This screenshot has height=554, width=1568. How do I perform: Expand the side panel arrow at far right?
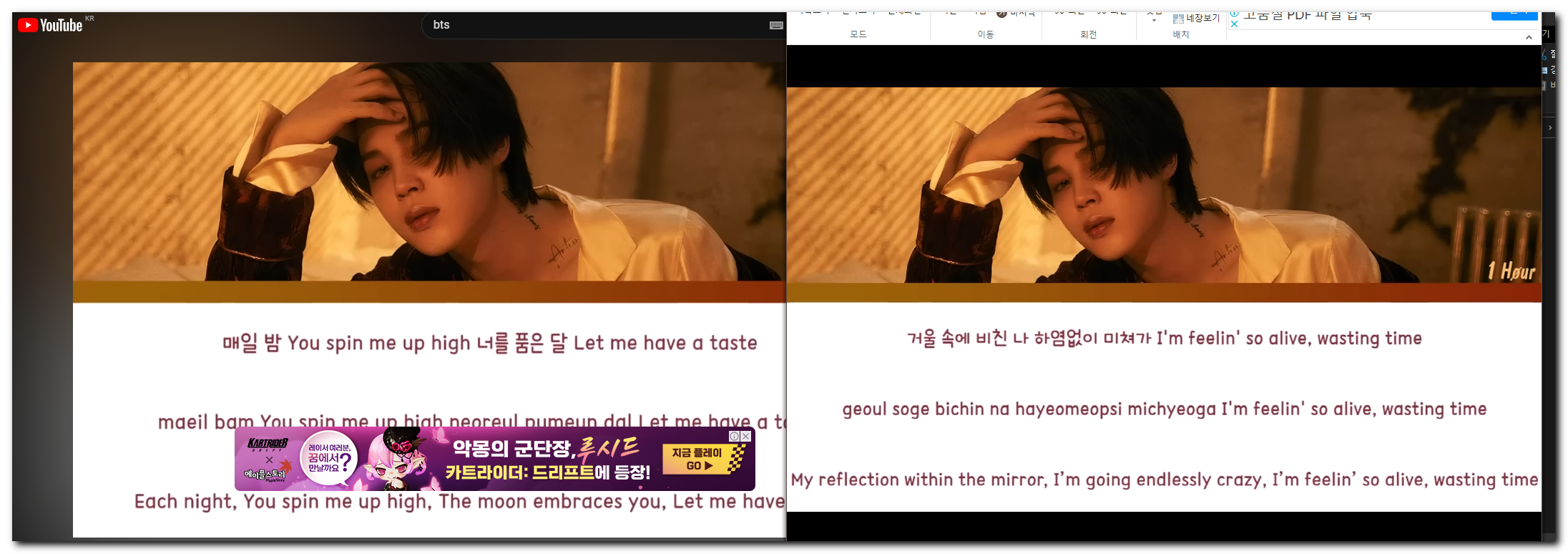coord(1549,128)
